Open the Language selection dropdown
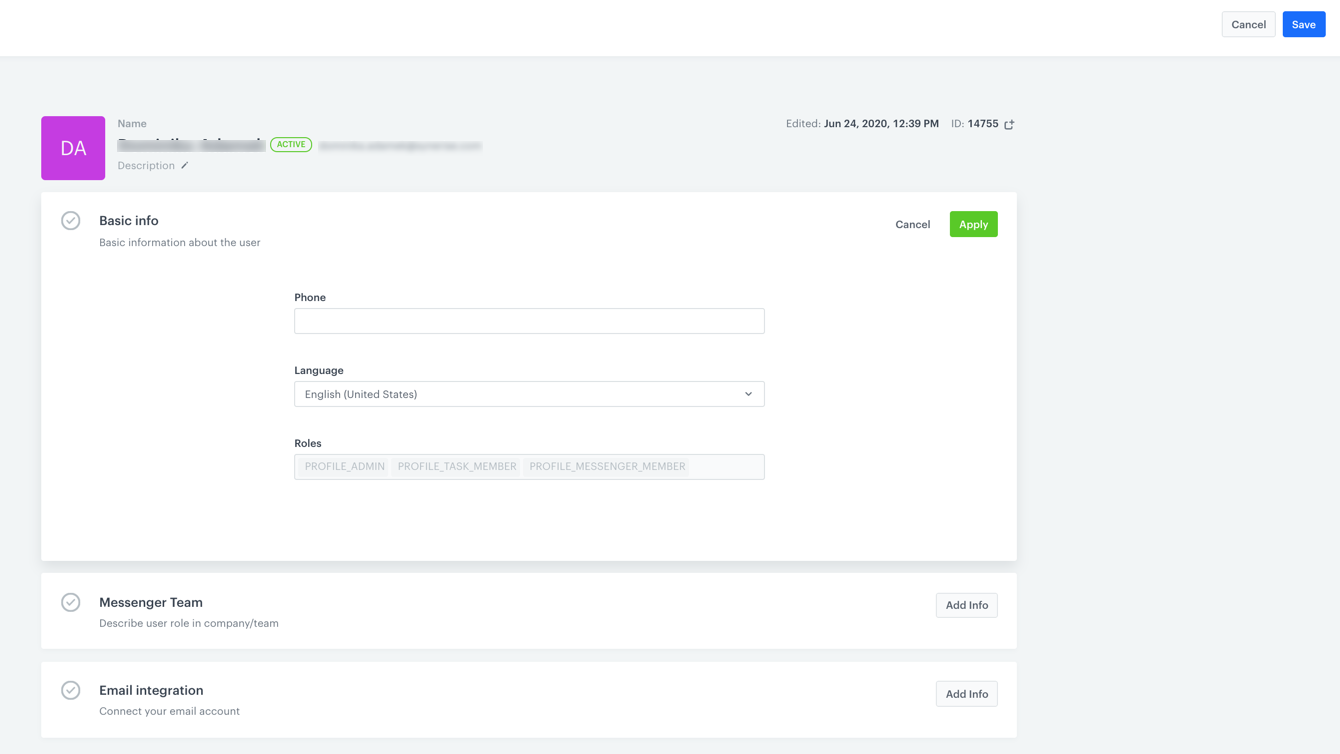The height and width of the screenshot is (754, 1340). [x=529, y=394]
